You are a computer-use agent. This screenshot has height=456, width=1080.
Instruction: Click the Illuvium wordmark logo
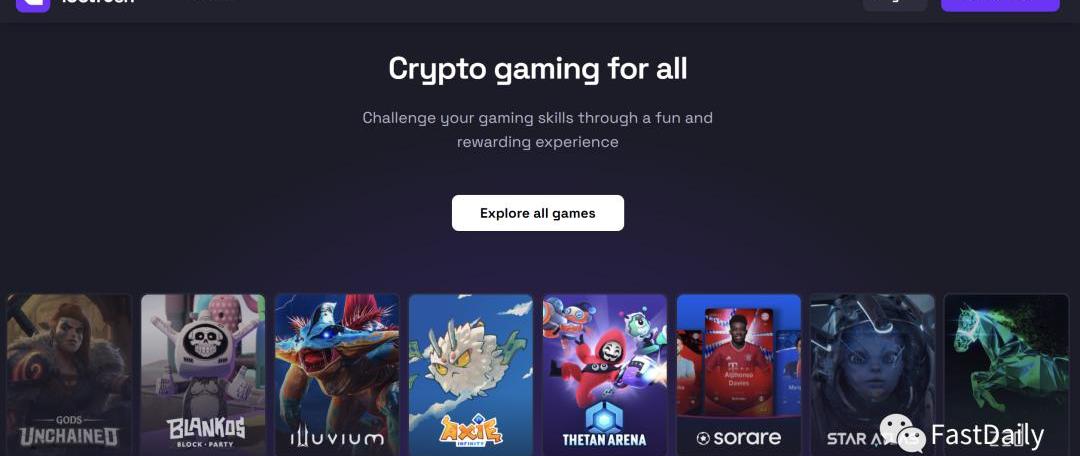pos(337,438)
